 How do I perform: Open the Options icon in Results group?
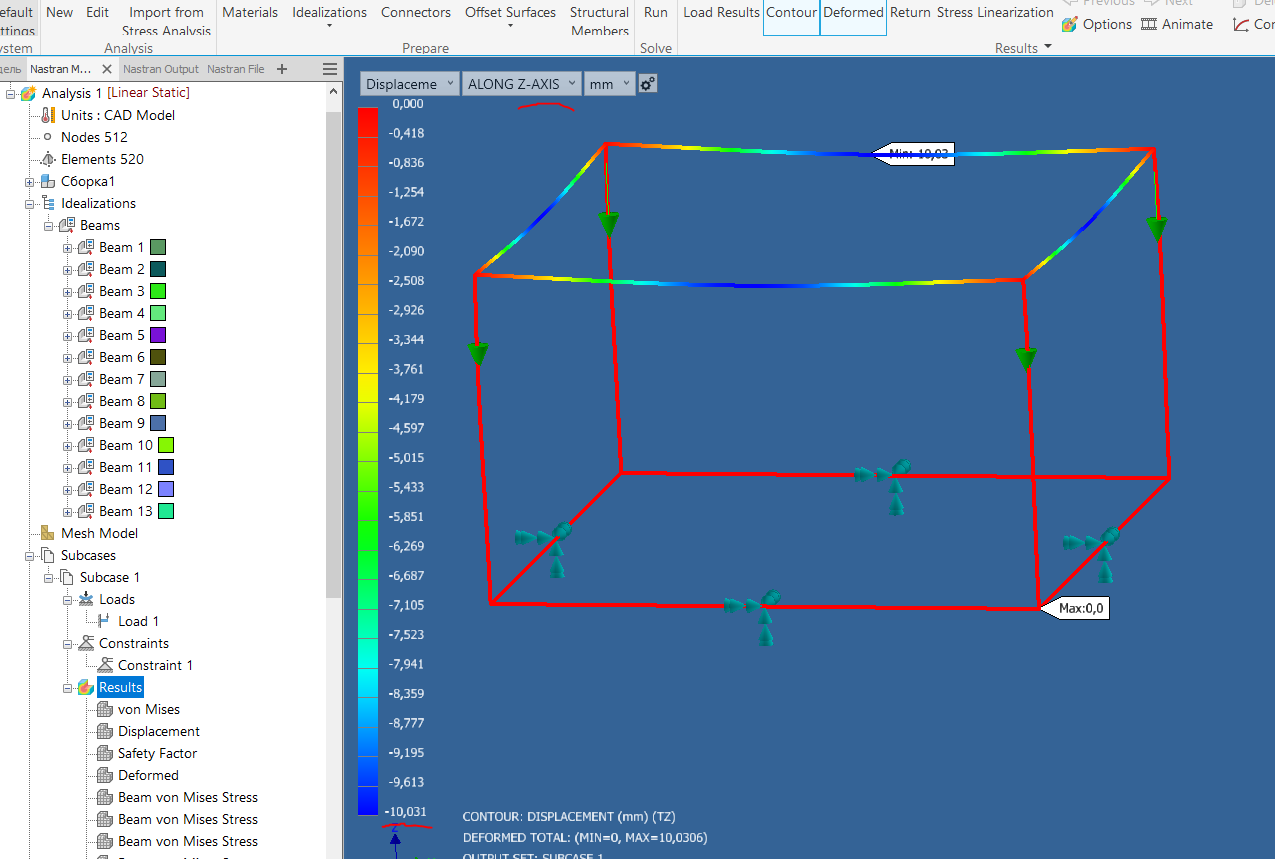[x=1096, y=23]
